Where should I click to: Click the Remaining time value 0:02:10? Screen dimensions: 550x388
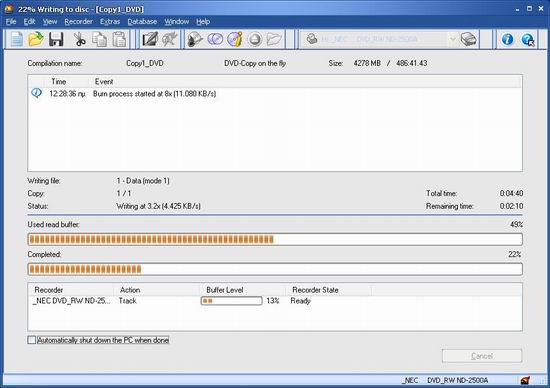(511, 206)
